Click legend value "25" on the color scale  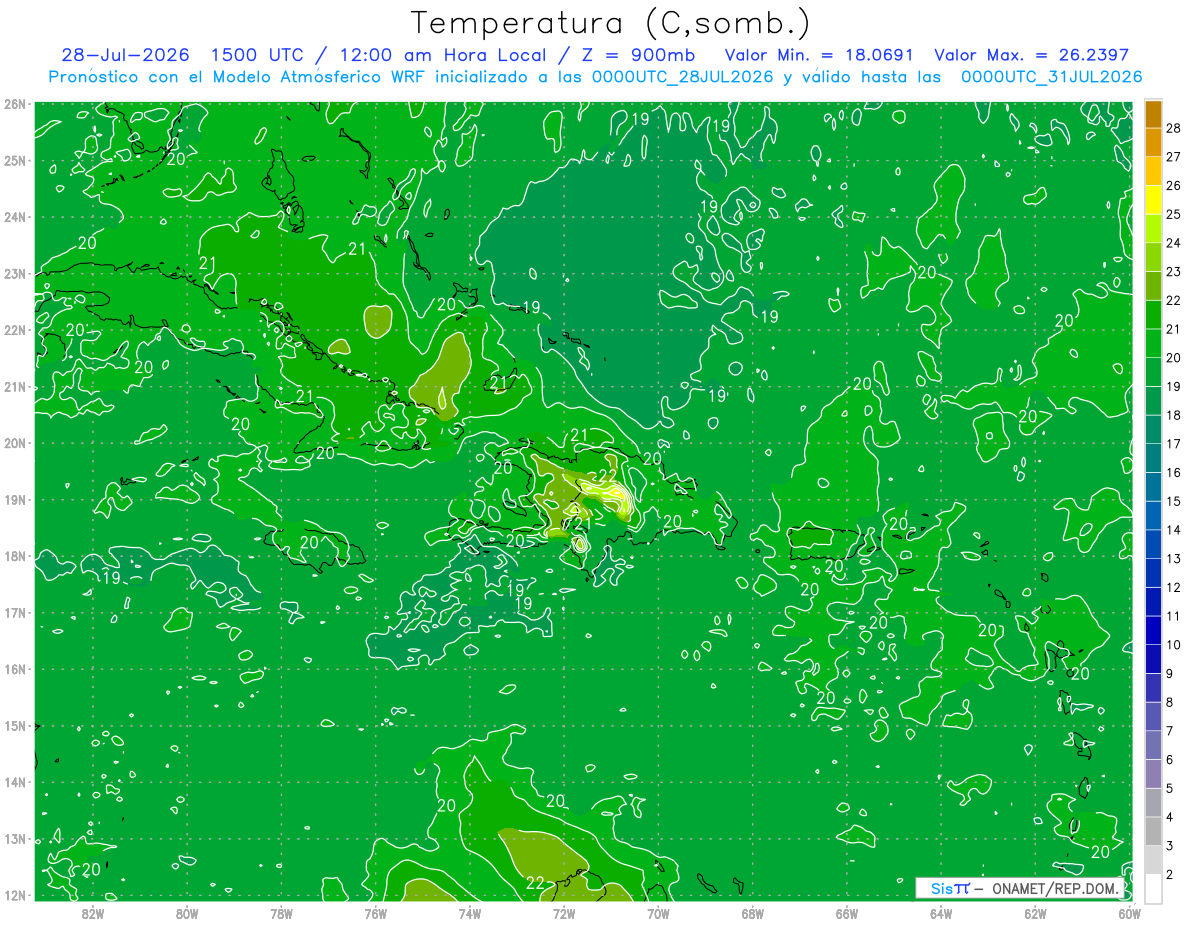(x=1173, y=214)
